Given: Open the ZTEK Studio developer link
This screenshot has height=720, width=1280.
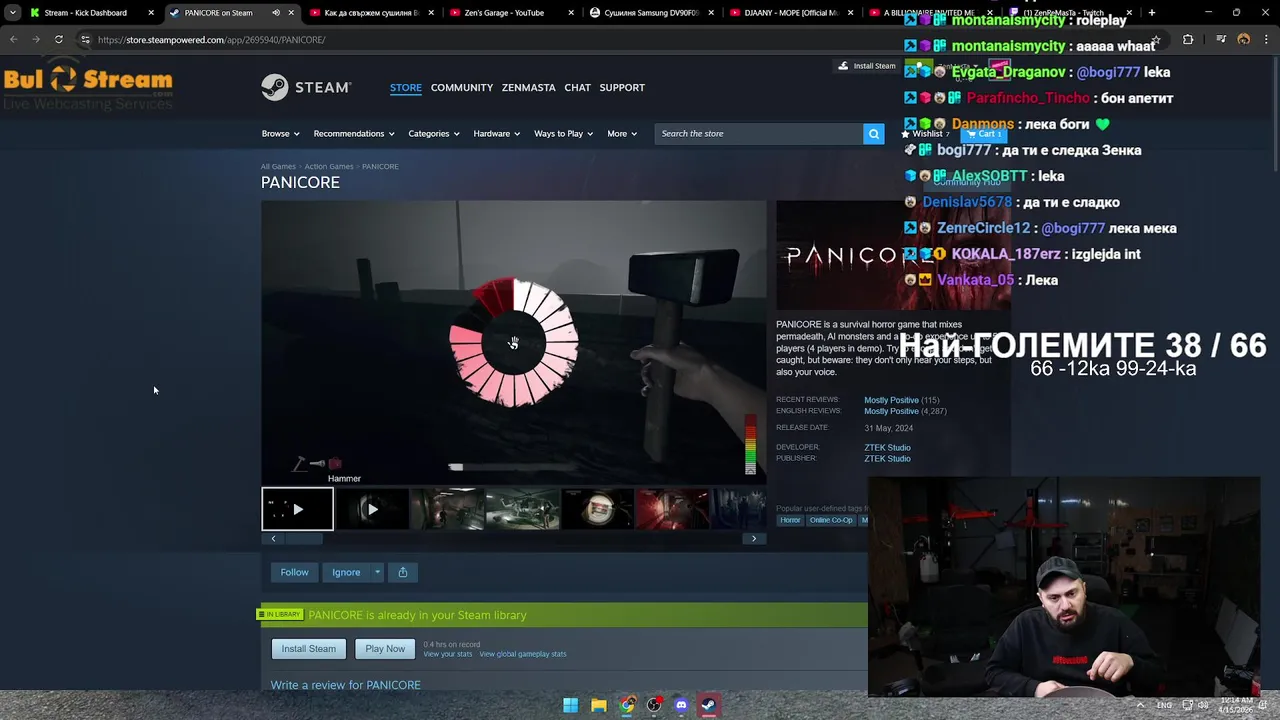Looking at the screenshot, I should (x=887, y=447).
